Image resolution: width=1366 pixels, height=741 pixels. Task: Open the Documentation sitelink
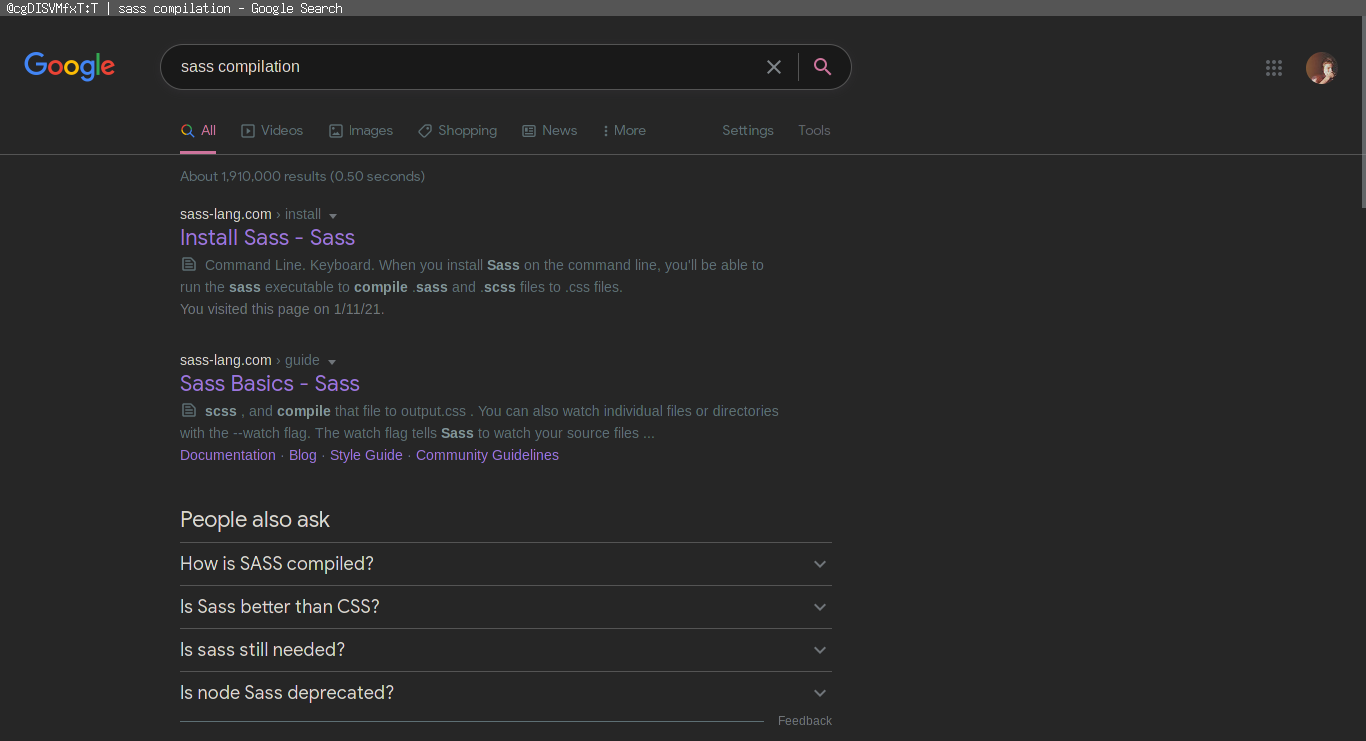[228, 455]
